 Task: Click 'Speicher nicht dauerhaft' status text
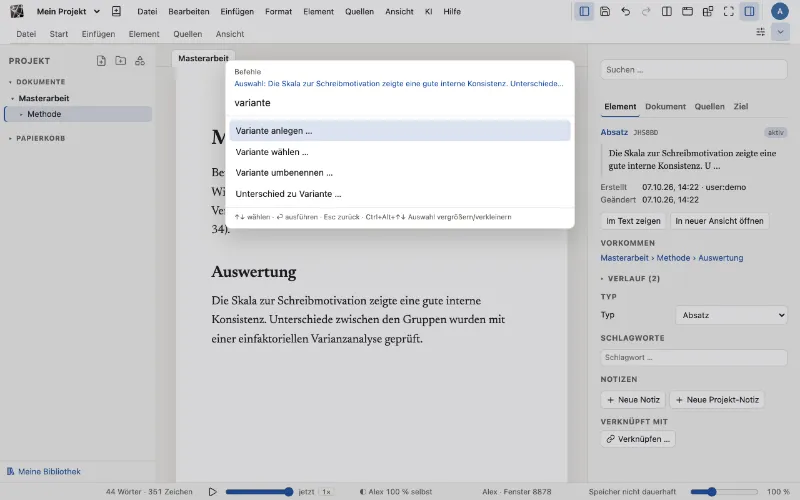point(632,492)
